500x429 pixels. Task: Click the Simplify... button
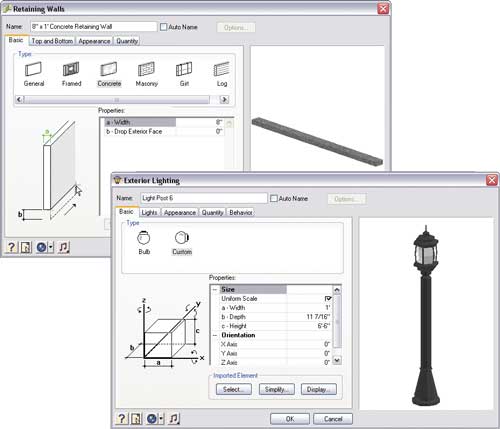pos(276,389)
